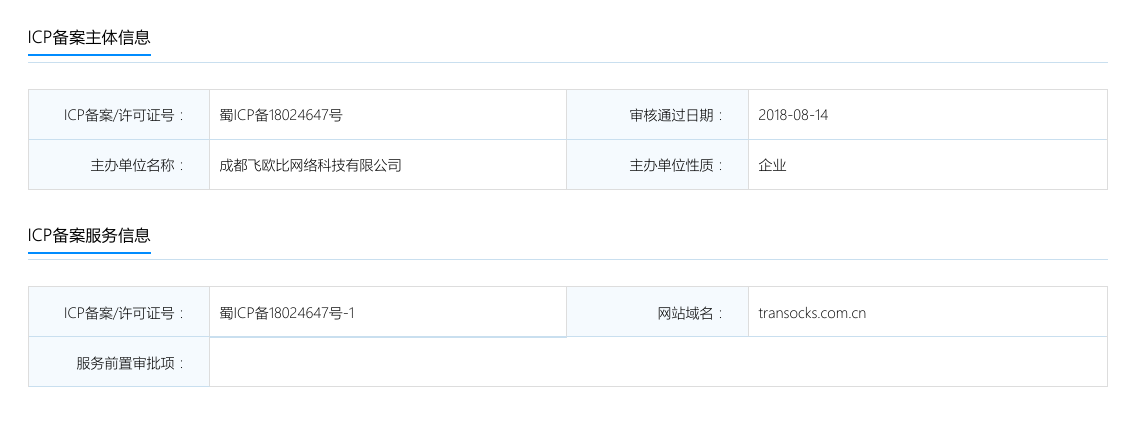Click the ICP备案主体信息 section heading

[89, 38]
